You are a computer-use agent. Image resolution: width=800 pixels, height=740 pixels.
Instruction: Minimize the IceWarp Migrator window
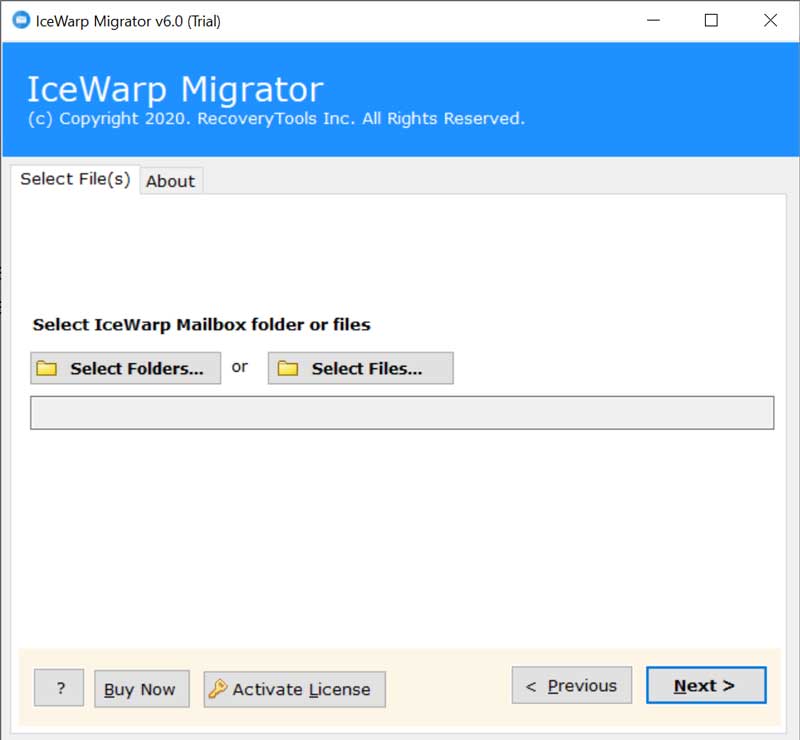click(x=654, y=20)
